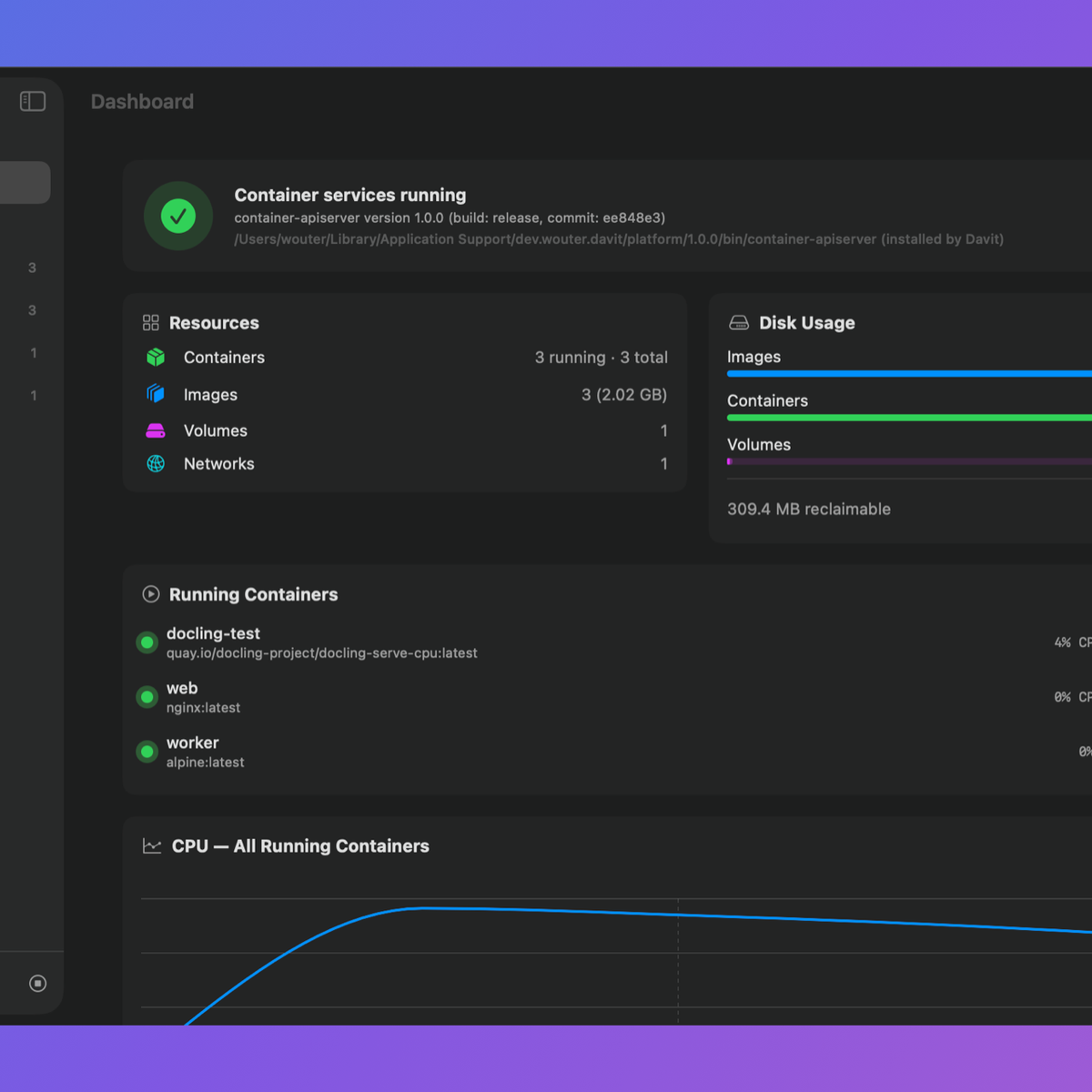Click the Disk Usage drive icon
Screen dimensions: 1092x1092
[x=739, y=323]
